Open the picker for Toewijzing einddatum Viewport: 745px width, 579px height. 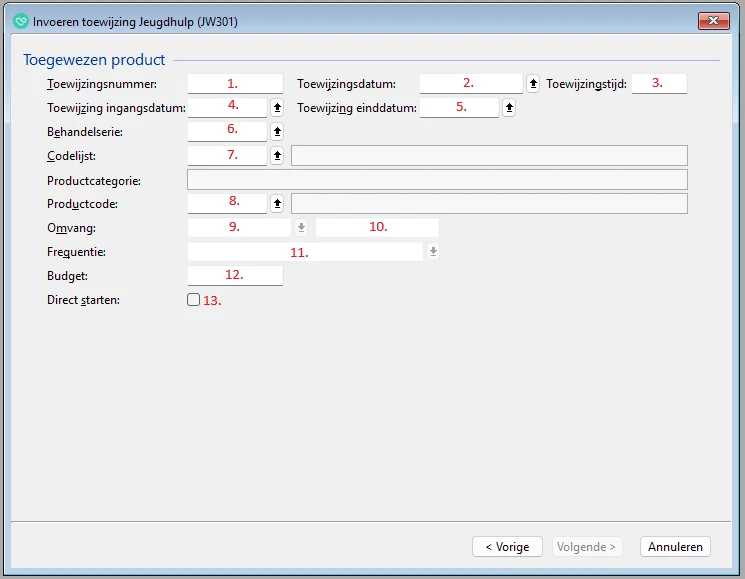(509, 107)
